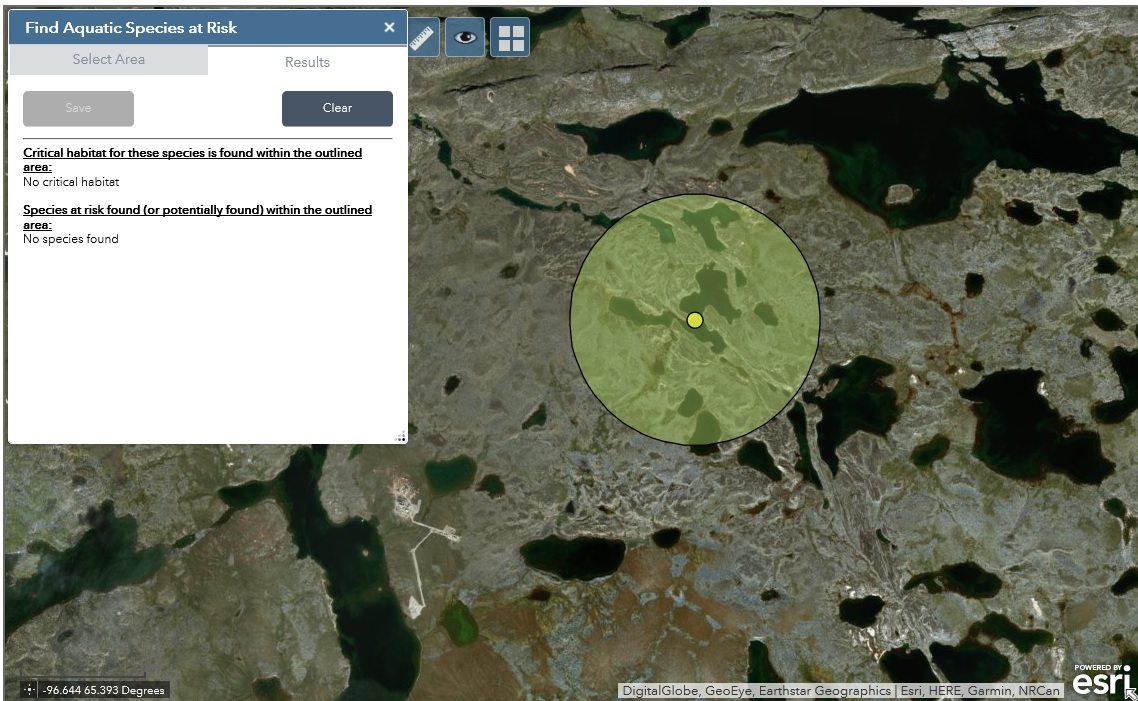Close the Find Aquatic Species panel
Viewport: 1138px width, 701px height.
[x=389, y=27]
